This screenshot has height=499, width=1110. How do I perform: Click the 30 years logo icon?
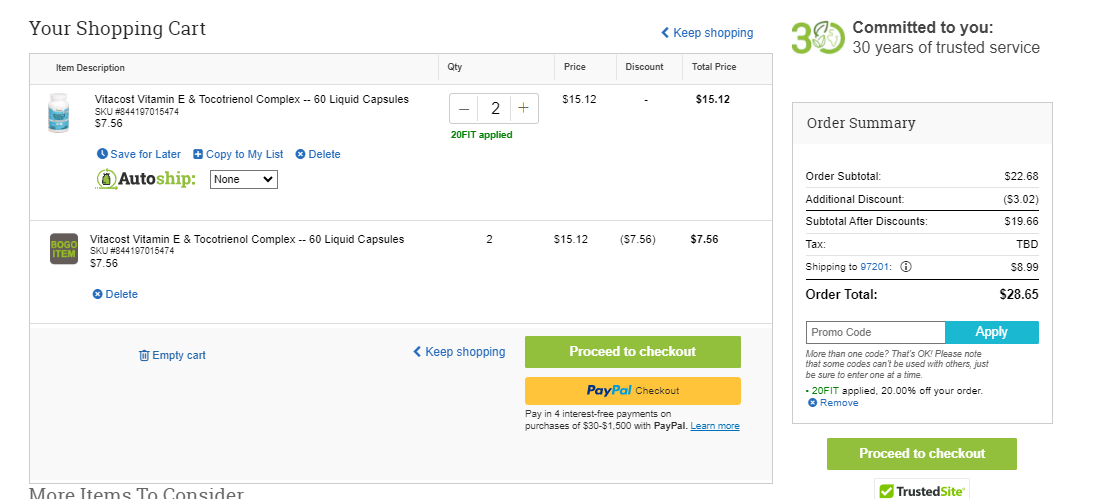(x=818, y=38)
